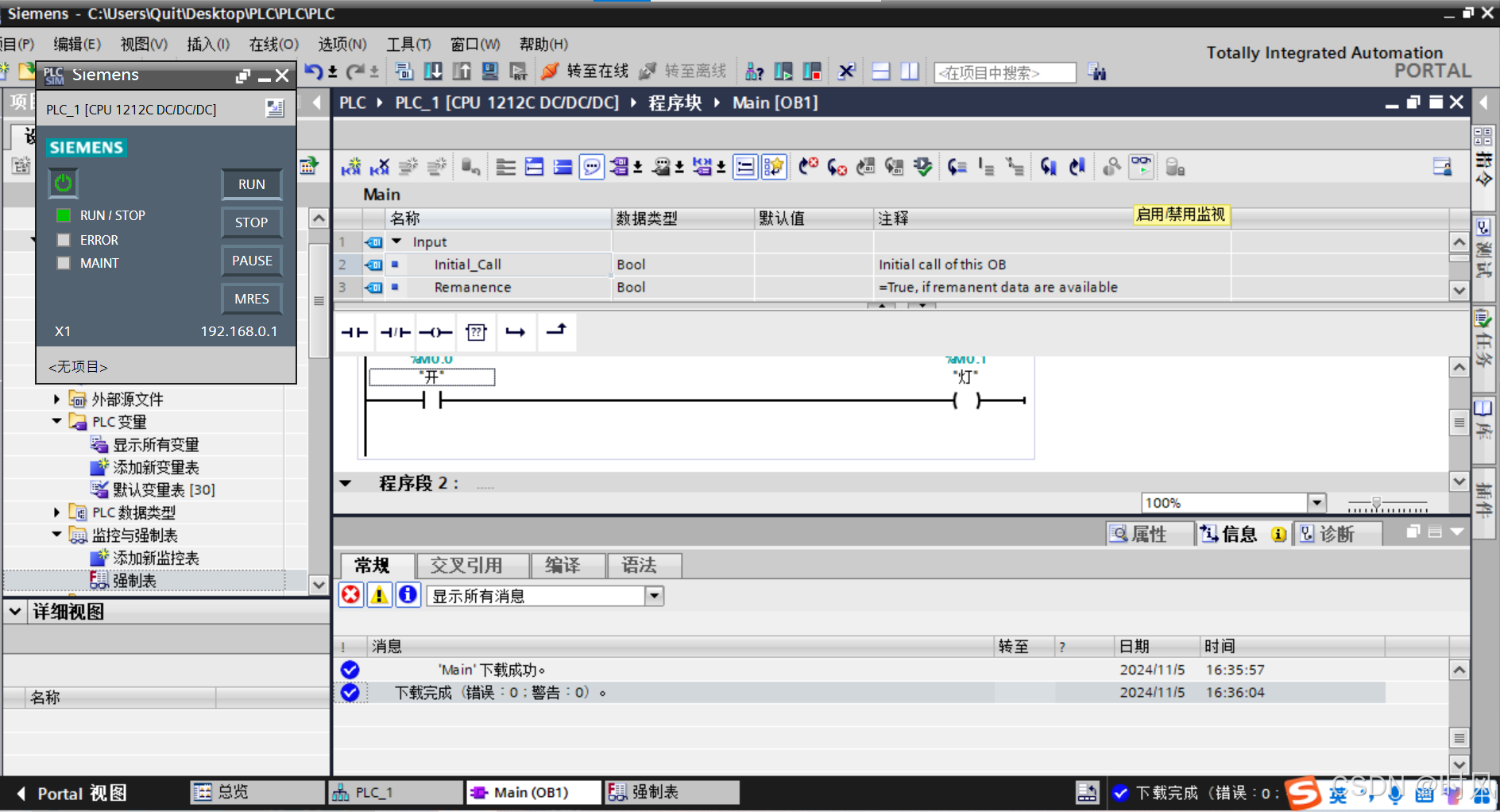Open the 总览 taskbar button
The height and width of the screenshot is (812, 1500).
pyautogui.click(x=258, y=792)
